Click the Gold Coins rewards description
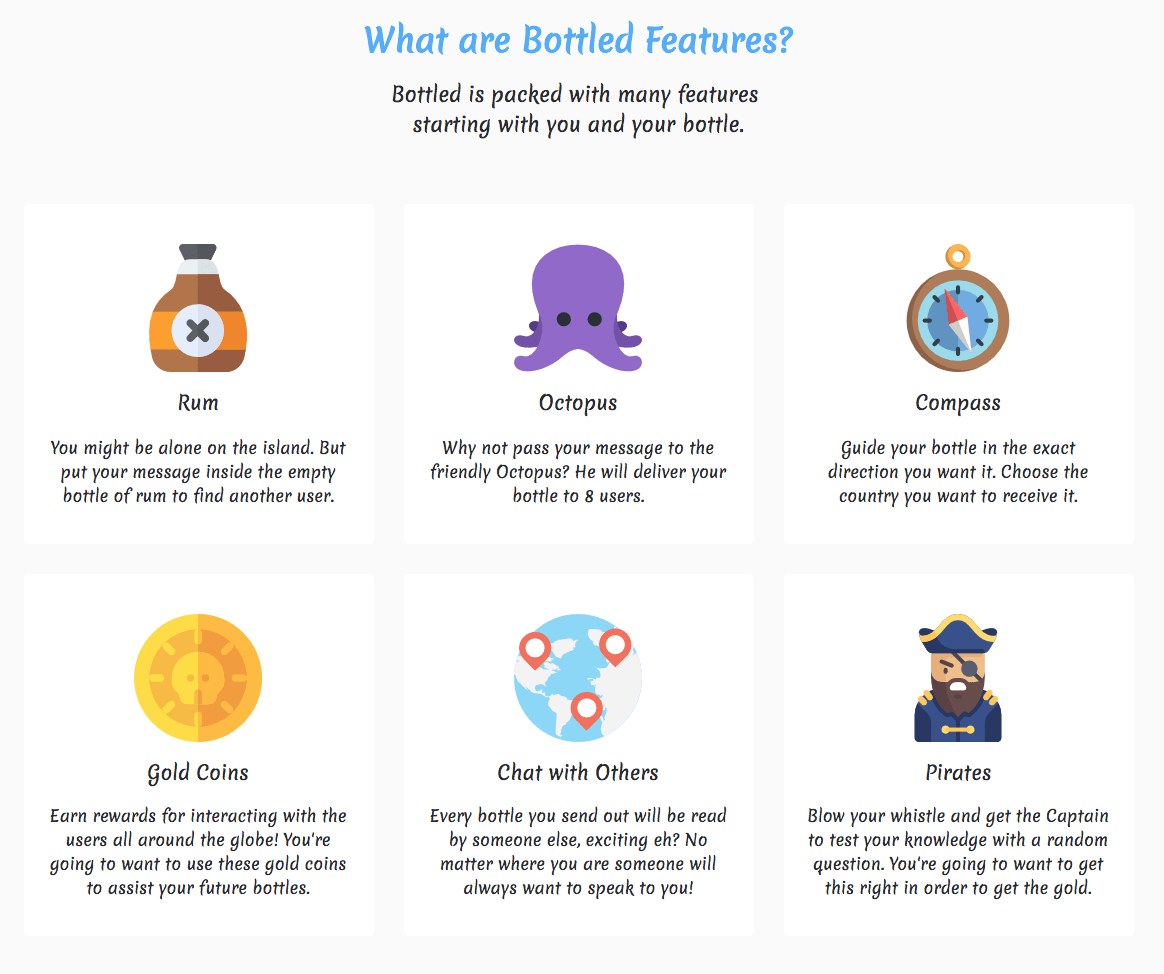 pos(198,852)
